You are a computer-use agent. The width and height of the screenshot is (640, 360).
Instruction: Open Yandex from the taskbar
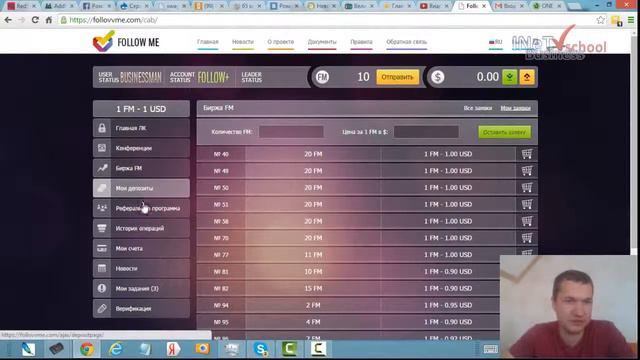pos(173,349)
